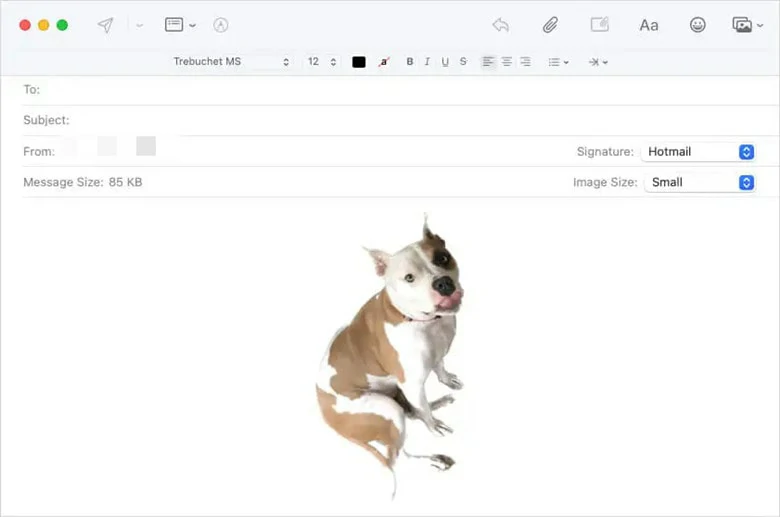The width and height of the screenshot is (780, 517).
Task: Align text to the right
Action: tap(525, 62)
